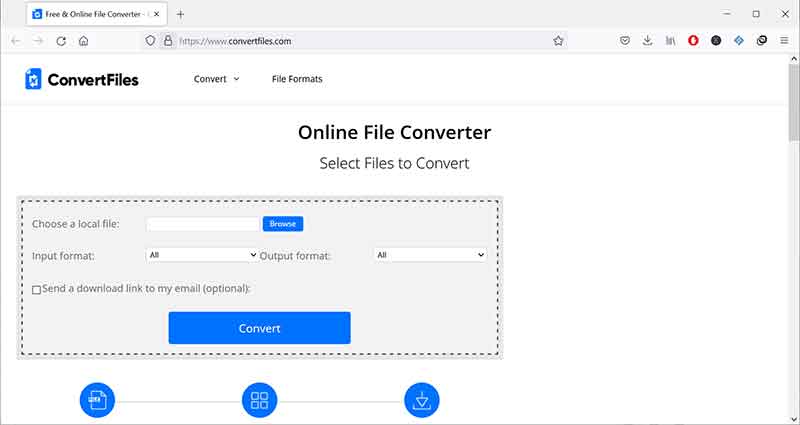This screenshot has height=425, width=800.
Task: Open the Output format dropdown
Action: click(x=430, y=255)
